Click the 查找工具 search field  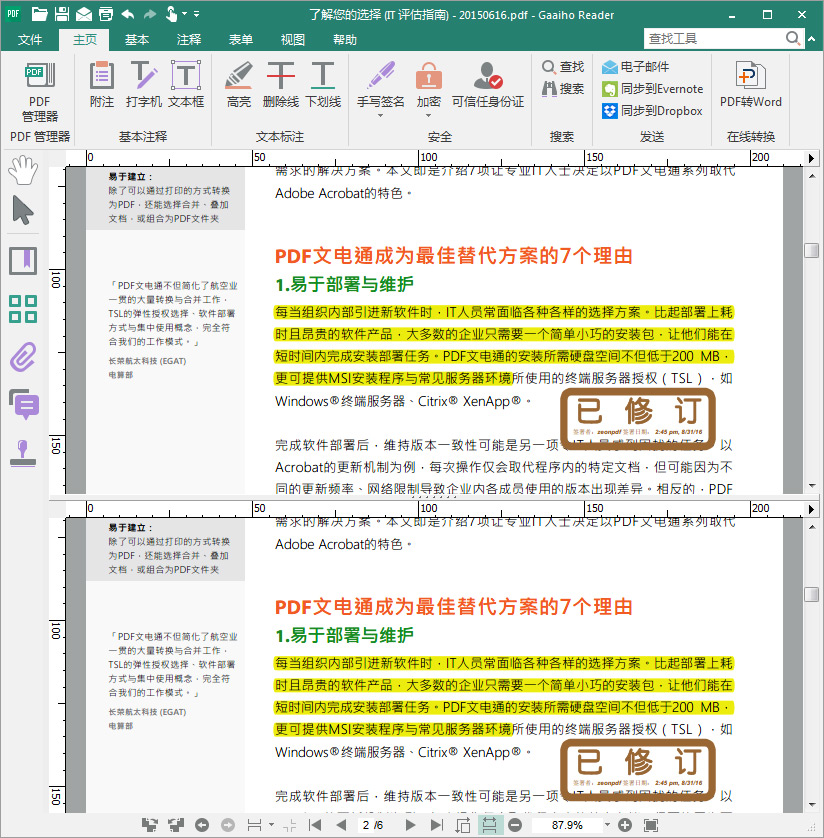[x=713, y=38]
